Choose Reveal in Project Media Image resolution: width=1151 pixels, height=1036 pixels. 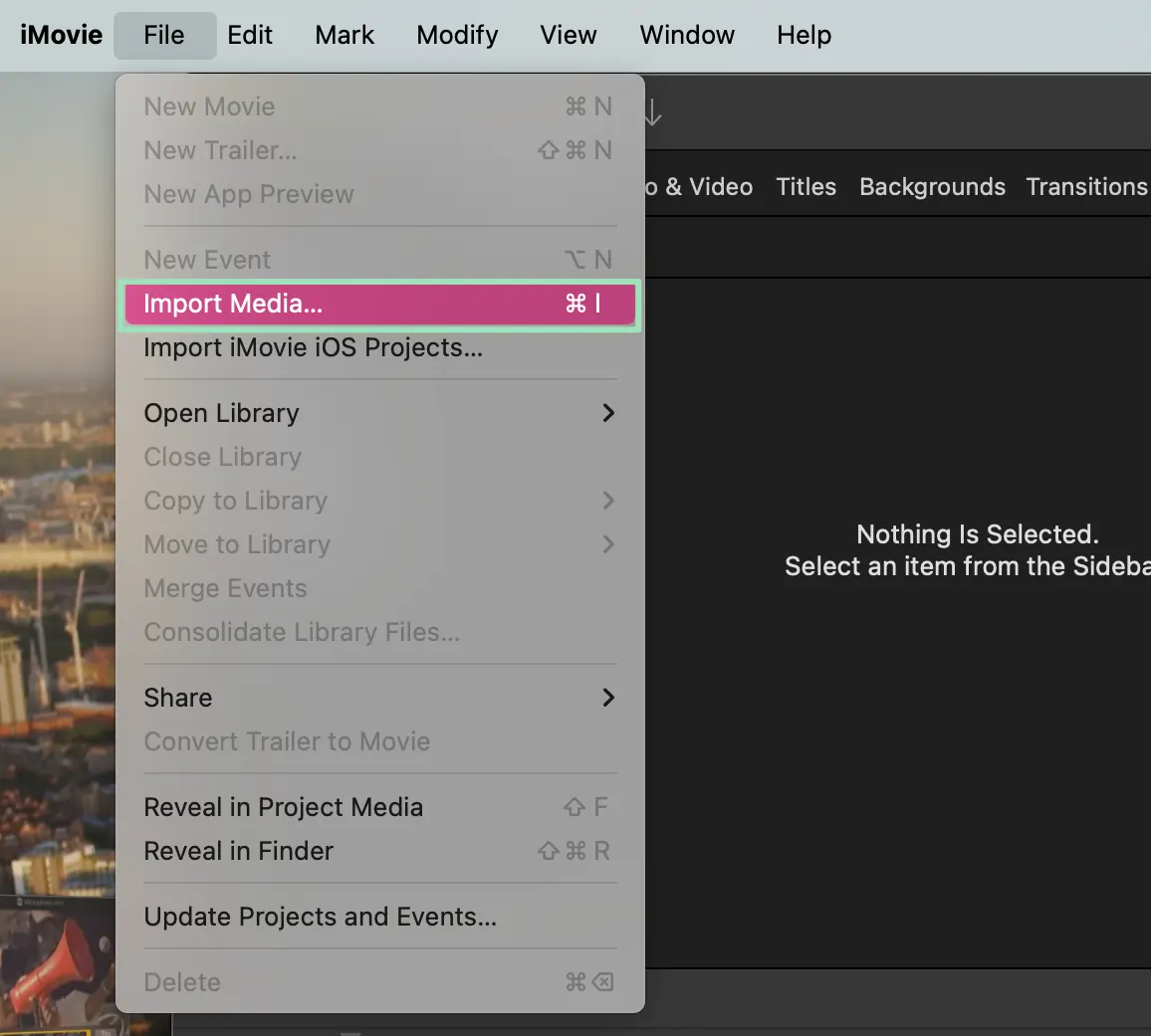(x=380, y=807)
